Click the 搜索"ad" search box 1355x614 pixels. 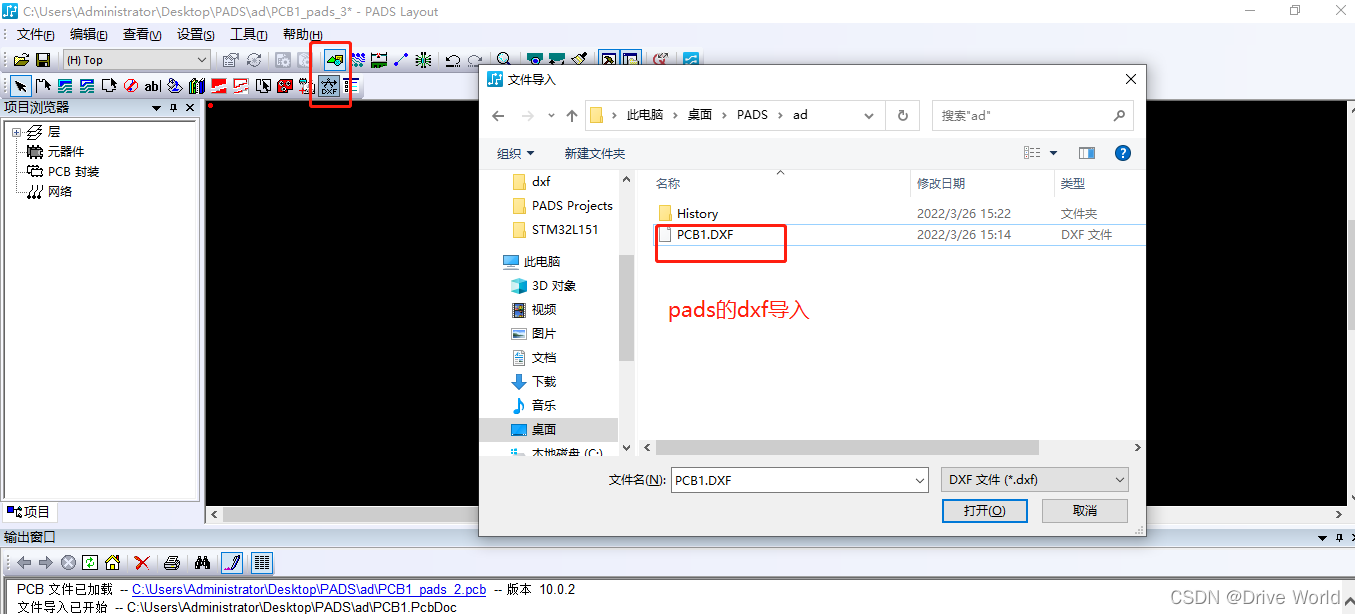pos(1032,115)
